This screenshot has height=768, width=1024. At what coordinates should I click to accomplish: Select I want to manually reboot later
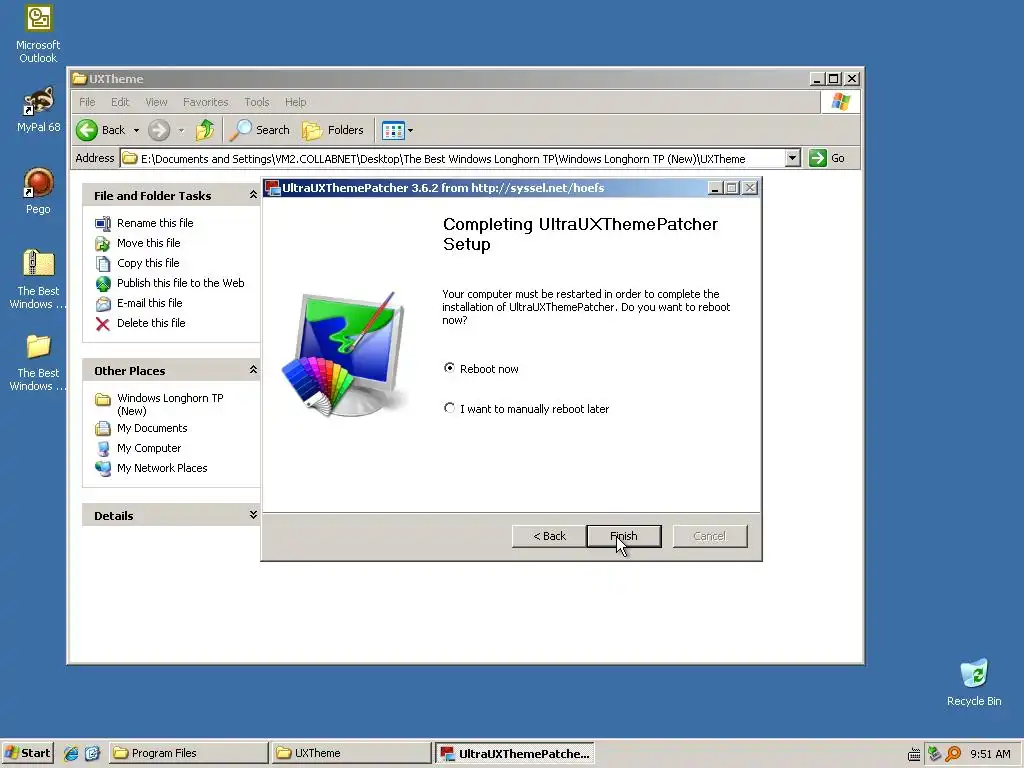coord(449,408)
